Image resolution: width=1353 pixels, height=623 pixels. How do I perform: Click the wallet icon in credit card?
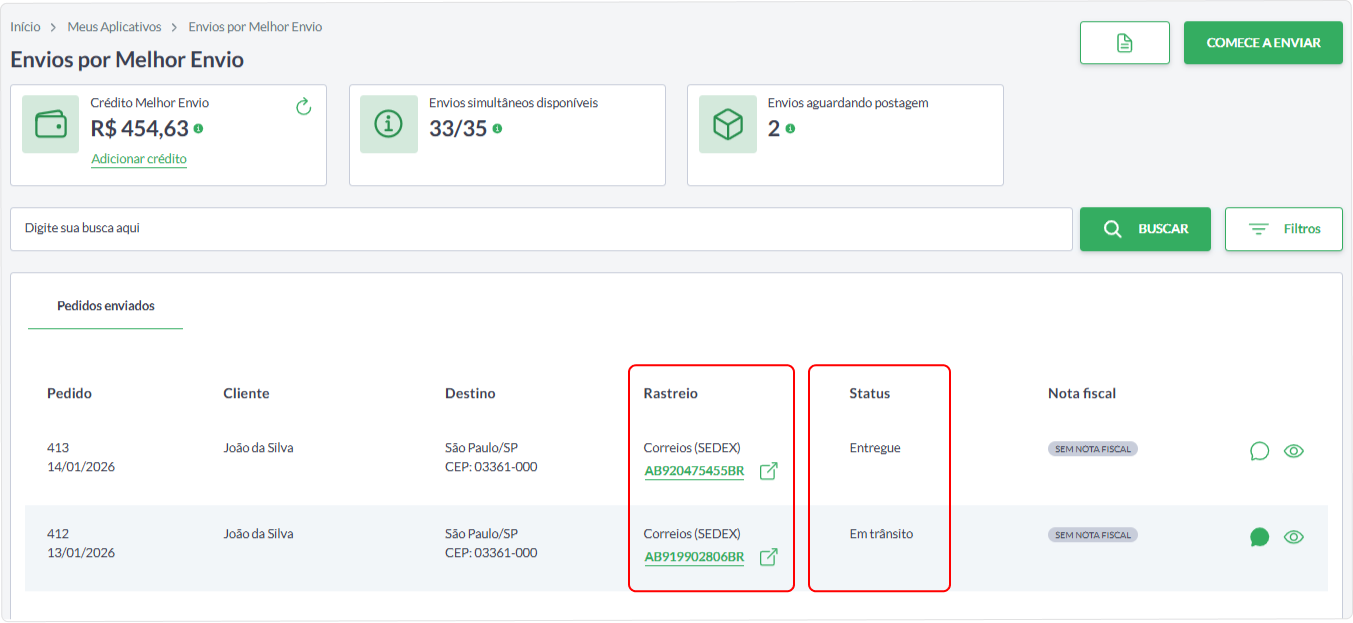51,124
